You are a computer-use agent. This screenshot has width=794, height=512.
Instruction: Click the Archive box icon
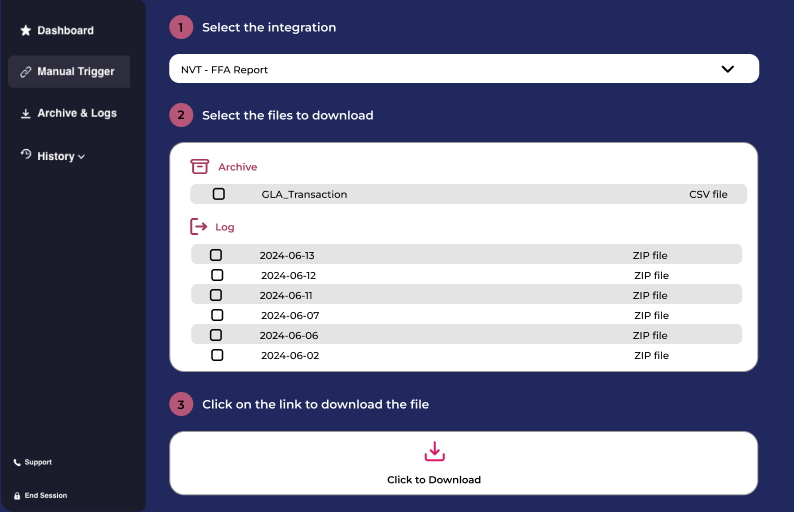[200, 166]
